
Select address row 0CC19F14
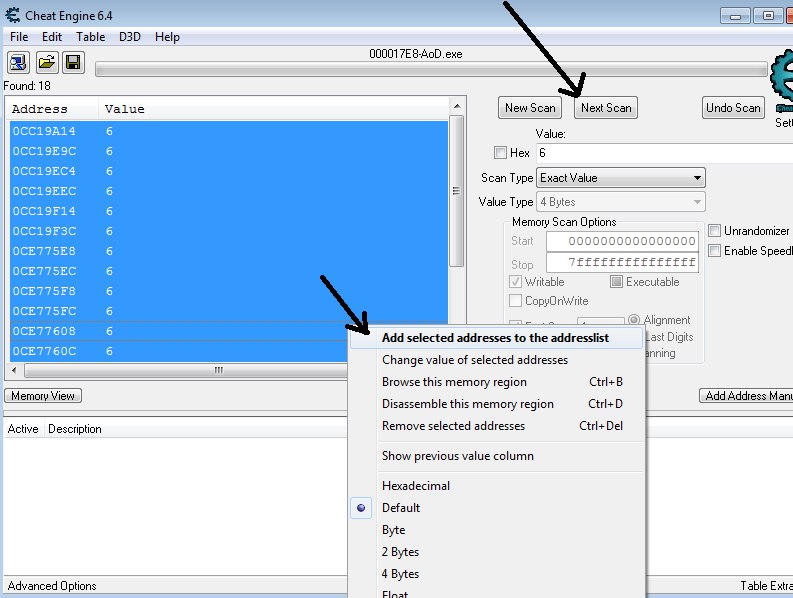click(x=229, y=211)
